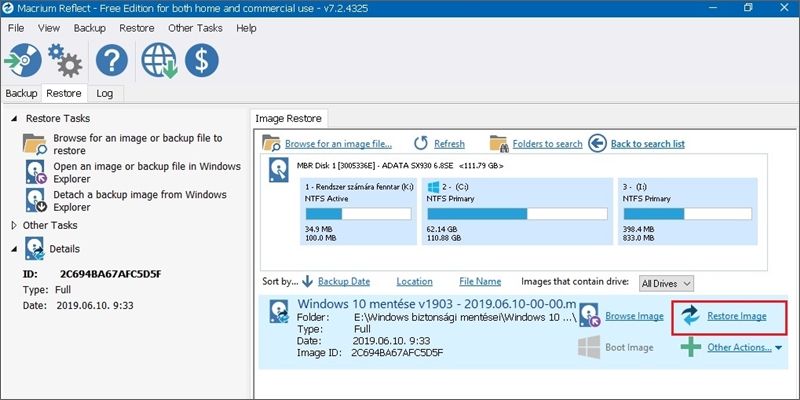Open settings via the gears toolbar icon
This screenshot has width=800, height=400.
tap(66, 61)
